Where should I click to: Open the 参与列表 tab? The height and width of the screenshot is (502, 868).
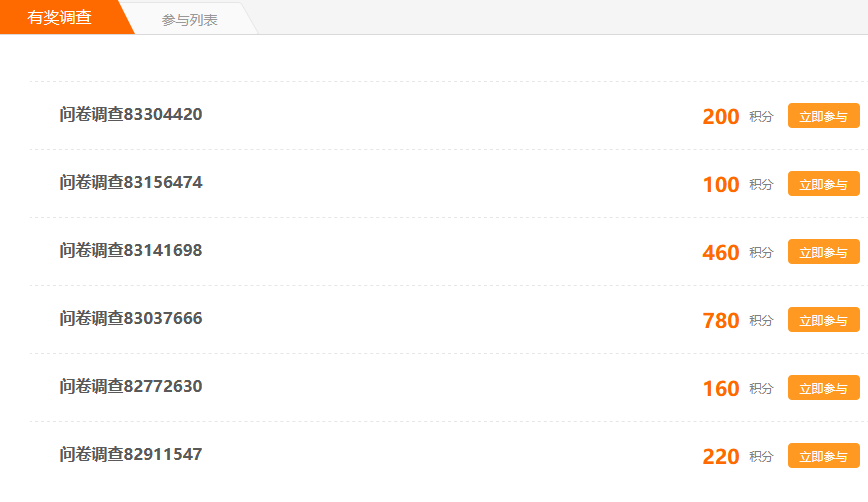click(190, 19)
